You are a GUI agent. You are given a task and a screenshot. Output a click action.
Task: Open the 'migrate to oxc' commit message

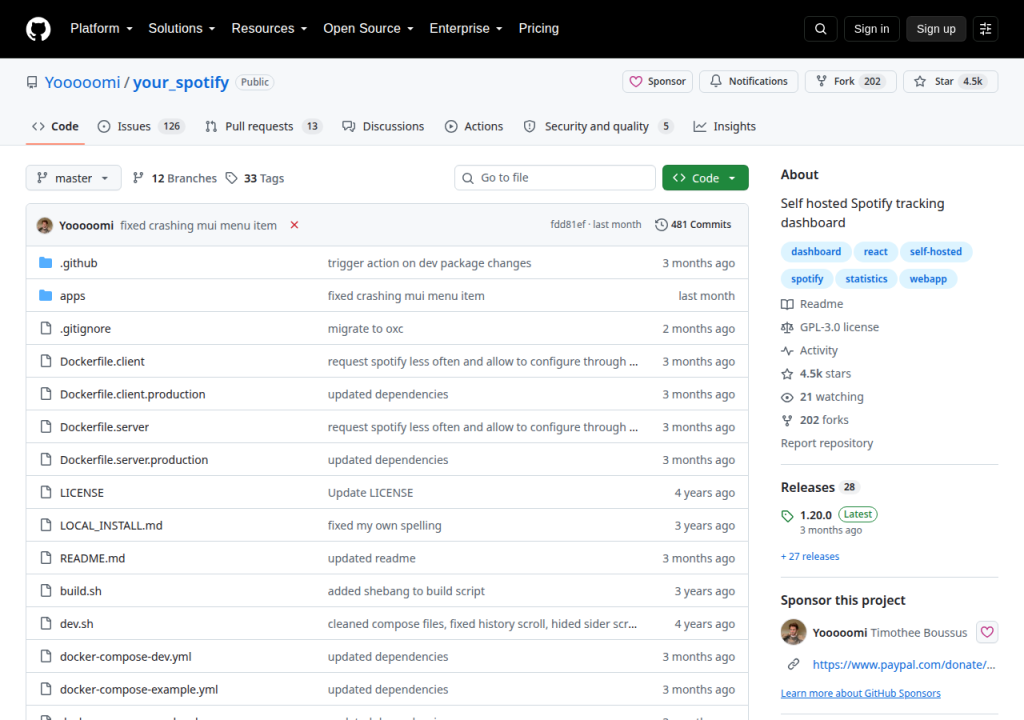coord(366,329)
